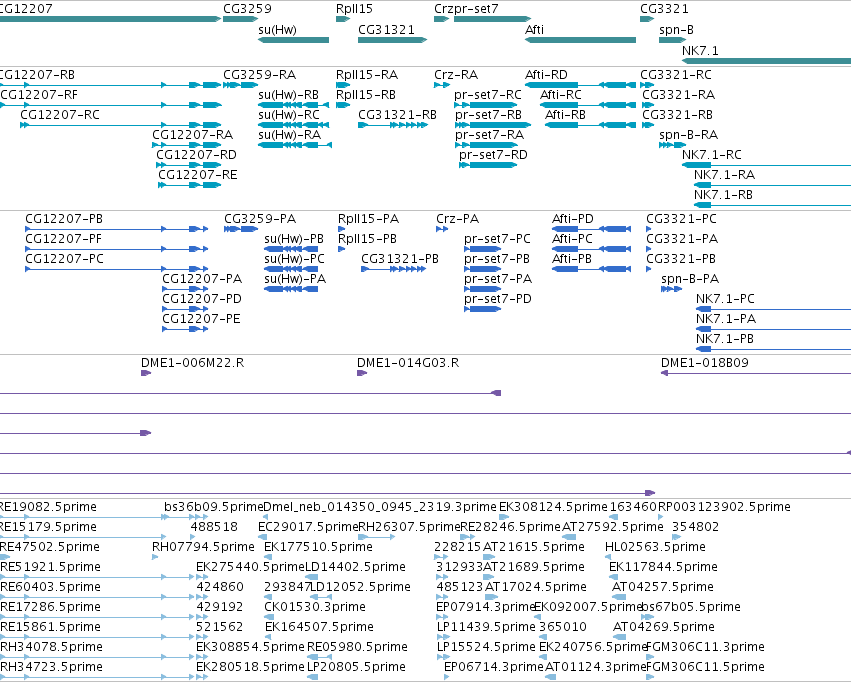The width and height of the screenshot is (851, 682).
Task: Click the EP07914.3prime EST label
Action: pyautogui.click(x=486, y=607)
